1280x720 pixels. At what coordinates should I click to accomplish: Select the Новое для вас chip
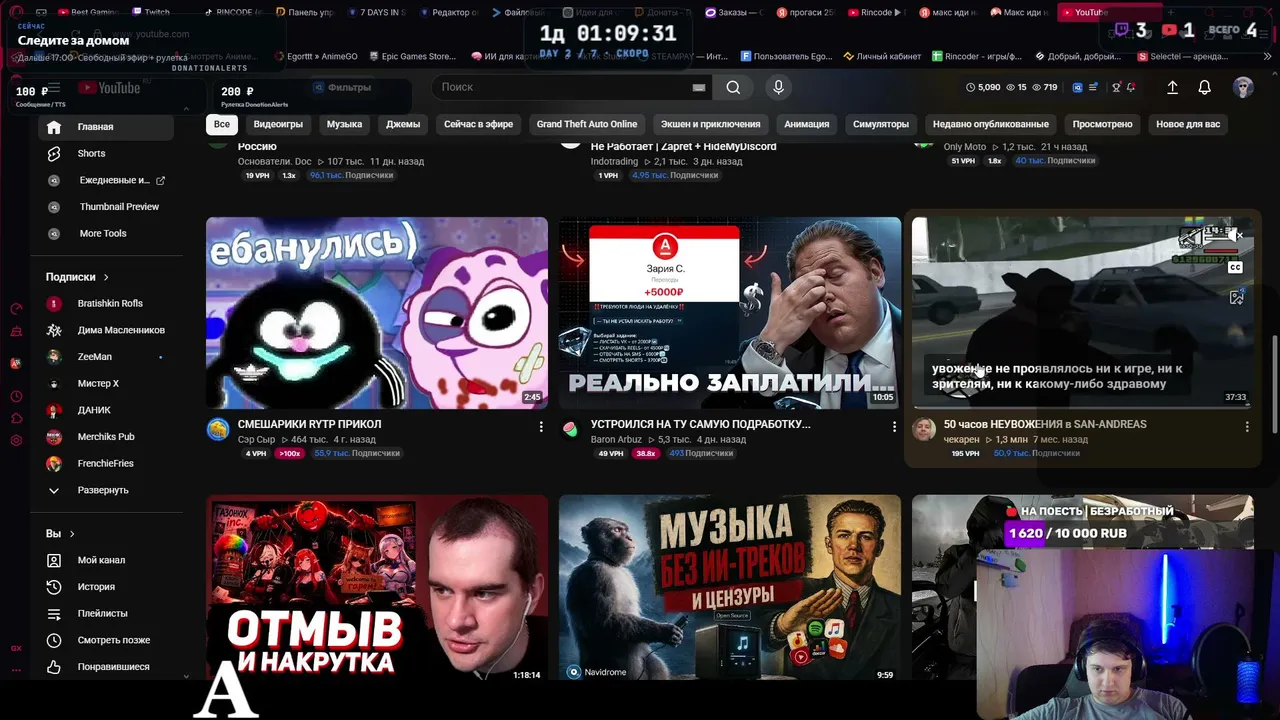[1188, 124]
